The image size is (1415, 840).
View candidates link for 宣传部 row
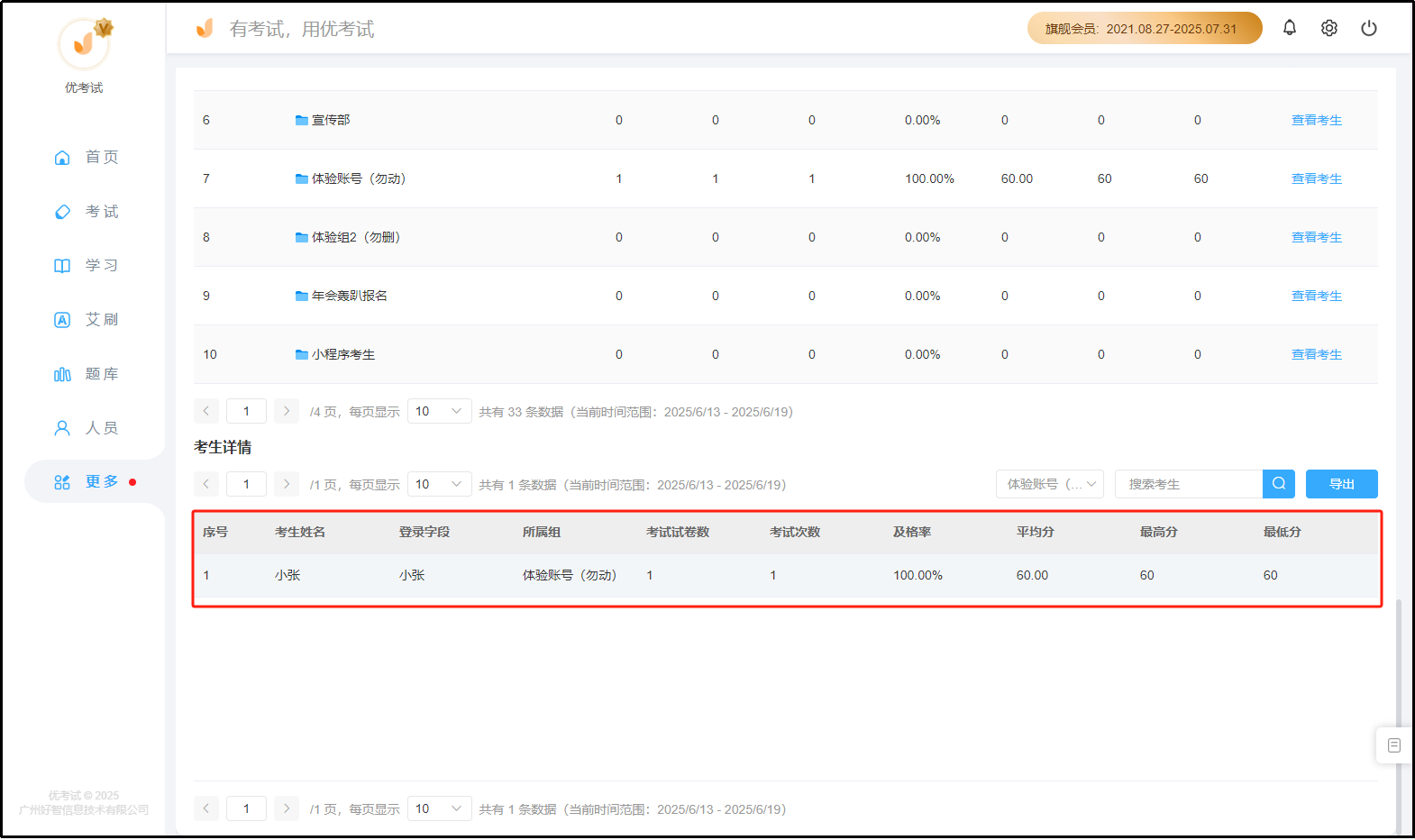[x=1317, y=120]
